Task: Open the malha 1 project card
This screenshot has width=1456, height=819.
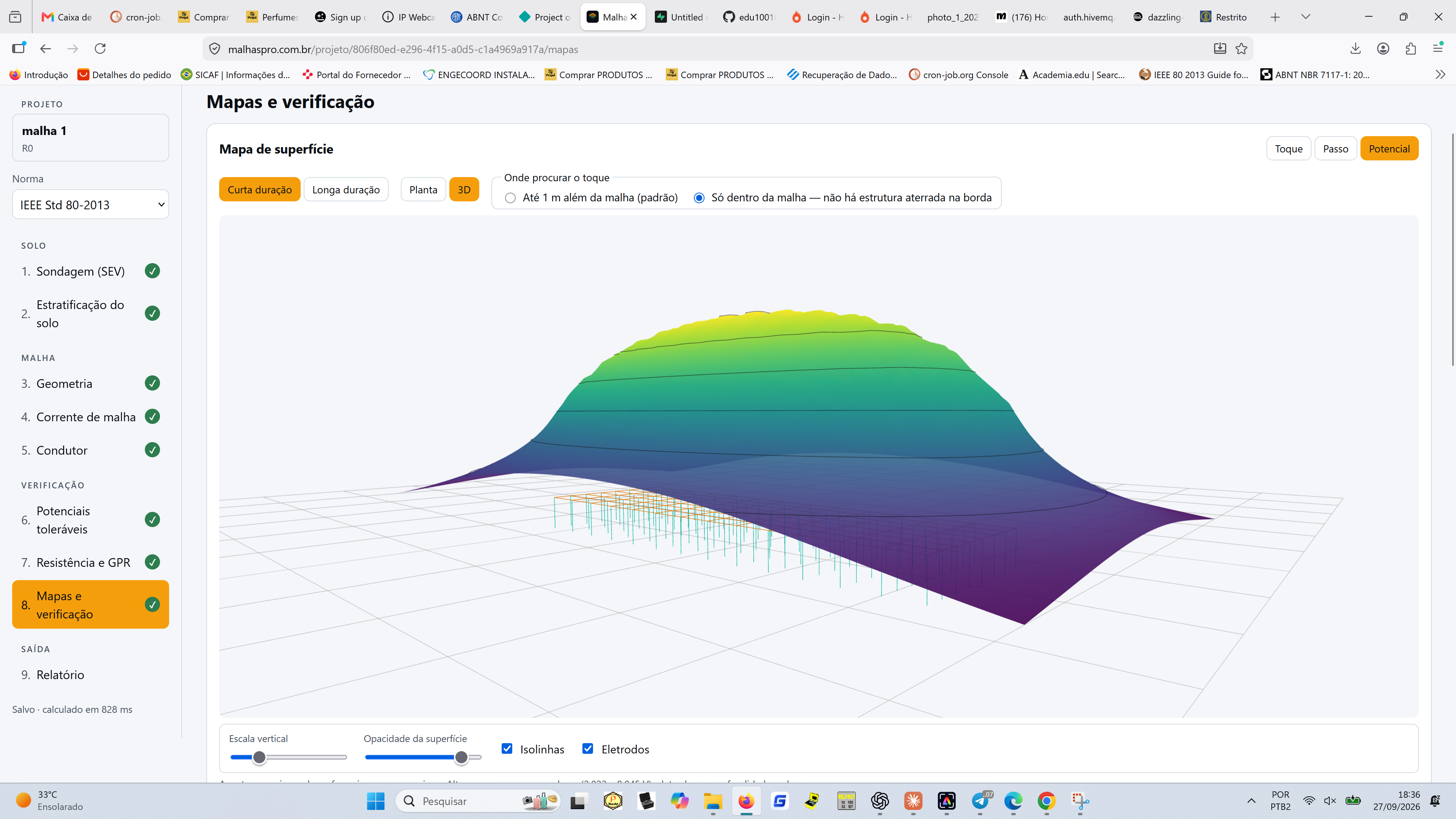Action: [91, 138]
